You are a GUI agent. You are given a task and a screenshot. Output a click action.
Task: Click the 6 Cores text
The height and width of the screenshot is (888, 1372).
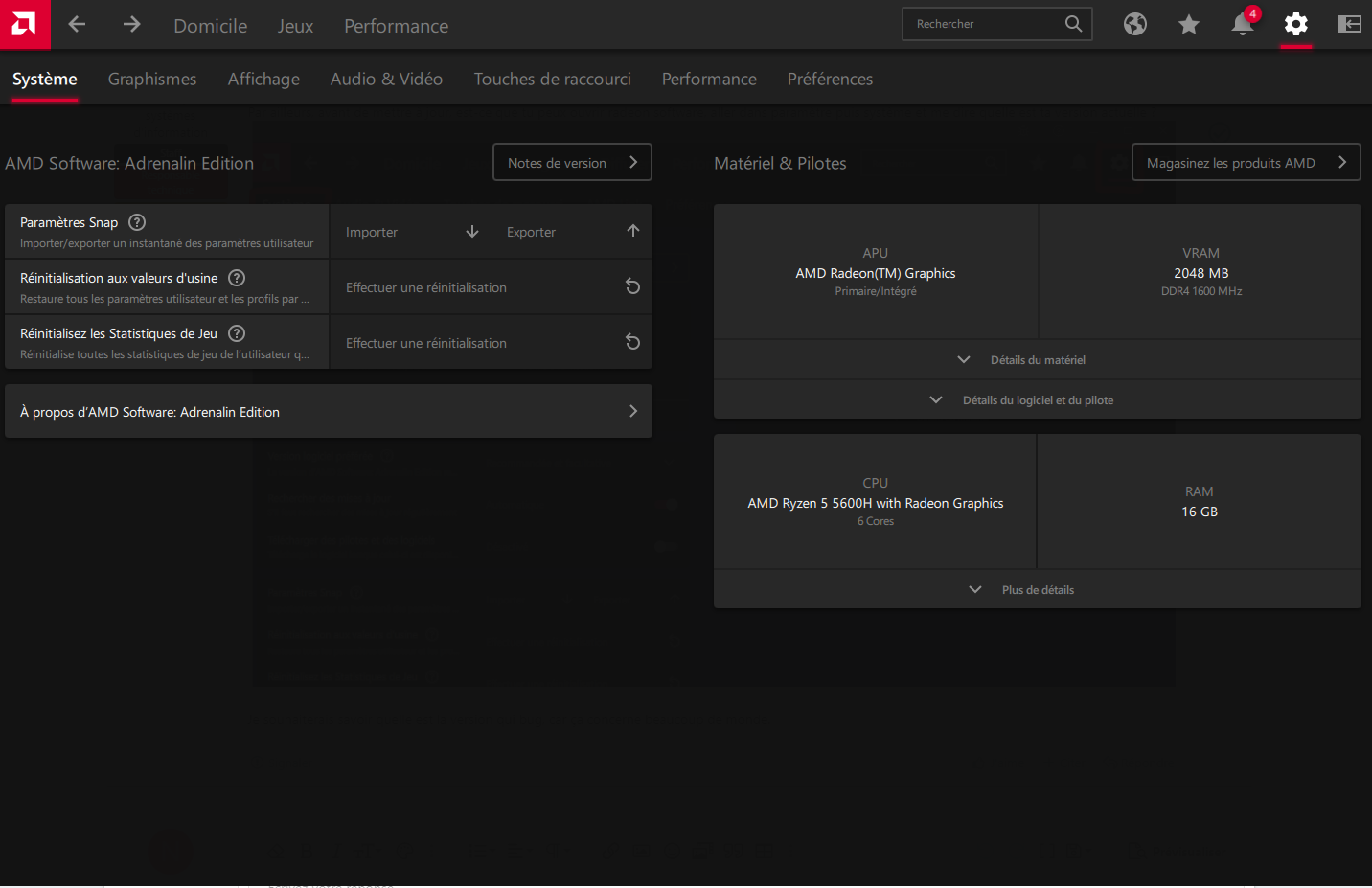[x=876, y=521]
